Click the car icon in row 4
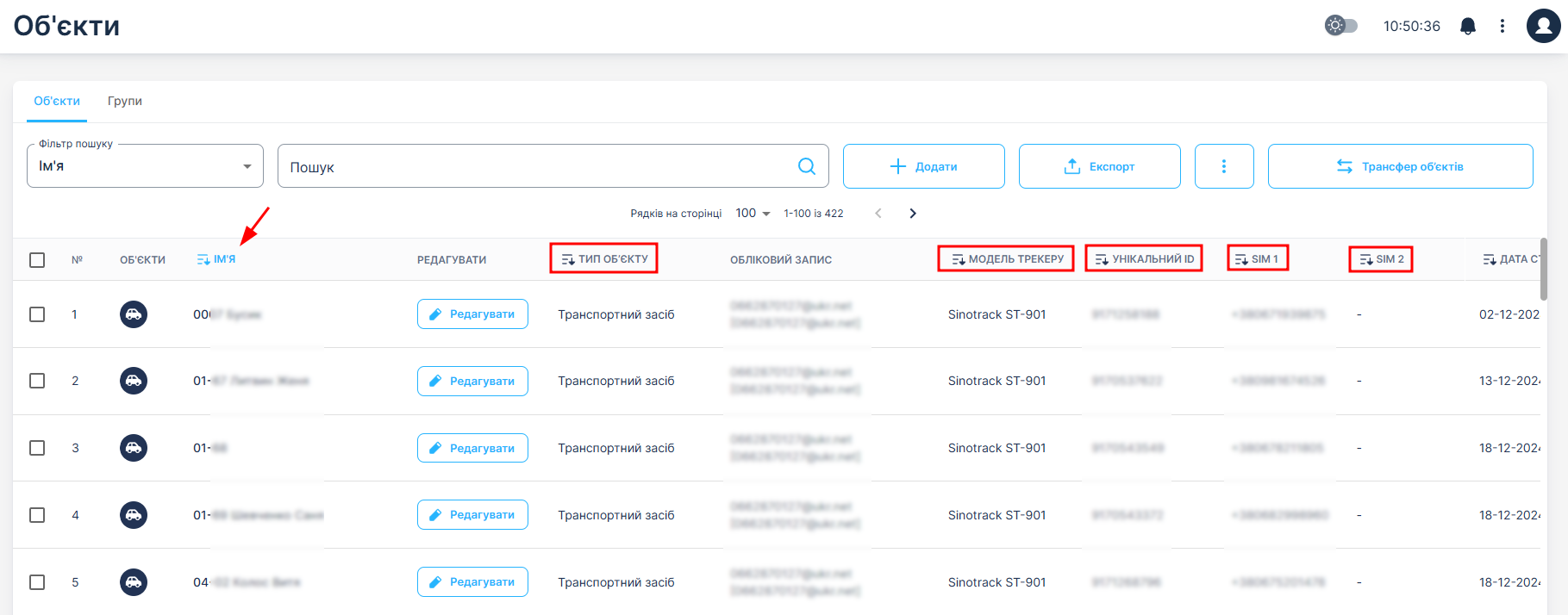The image size is (1568, 615). pyautogui.click(x=134, y=515)
